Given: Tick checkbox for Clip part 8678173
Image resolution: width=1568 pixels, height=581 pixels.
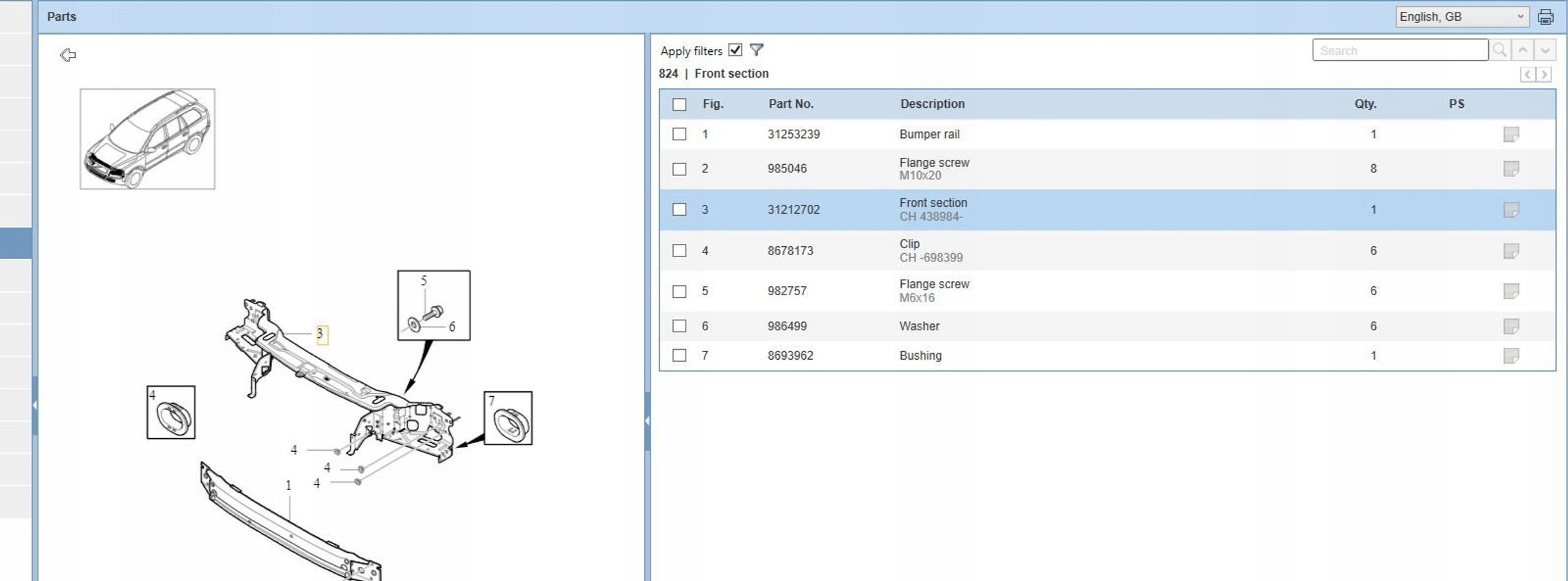Looking at the screenshot, I should point(679,251).
